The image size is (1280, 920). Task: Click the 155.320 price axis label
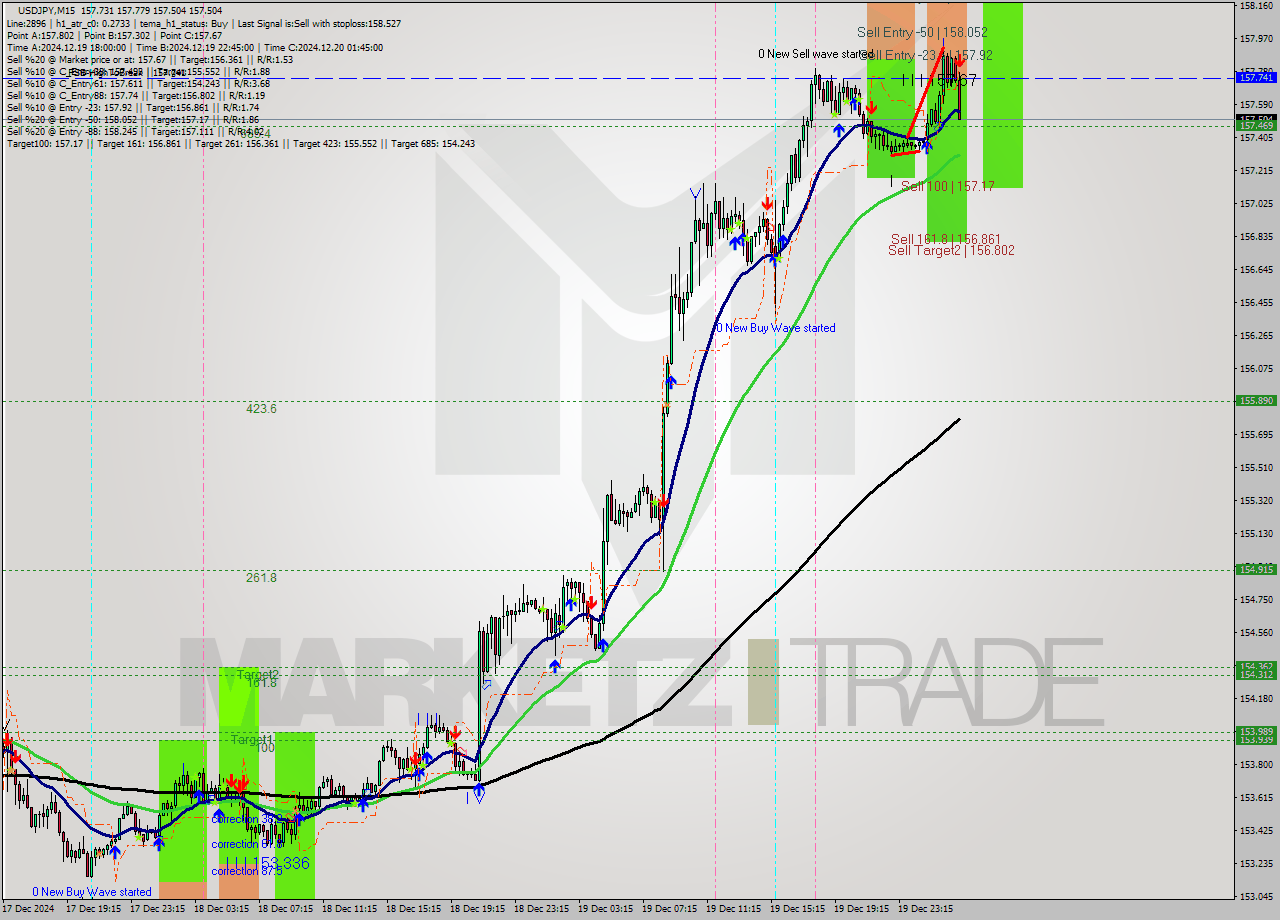tap(1256, 500)
